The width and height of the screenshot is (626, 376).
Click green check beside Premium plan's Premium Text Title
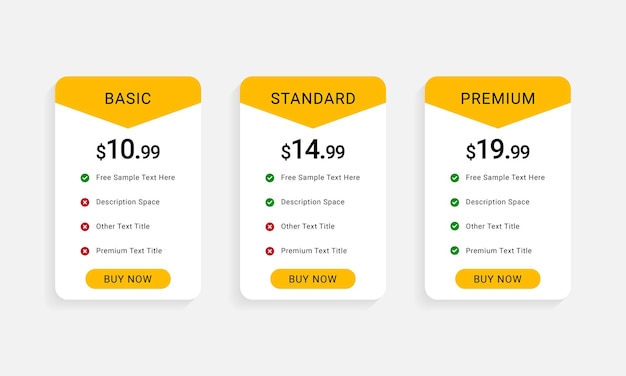click(x=455, y=251)
